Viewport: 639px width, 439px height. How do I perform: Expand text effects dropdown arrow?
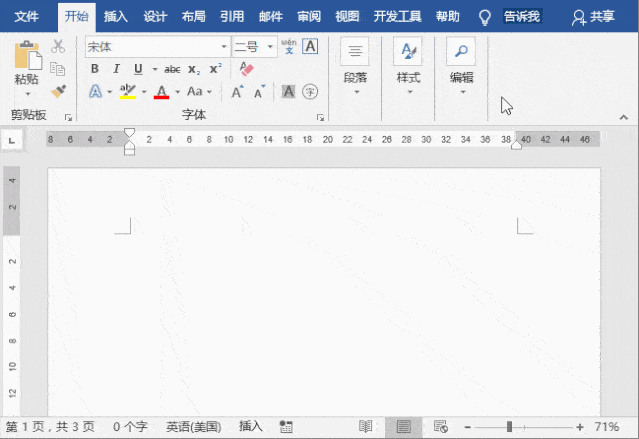tap(109, 92)
